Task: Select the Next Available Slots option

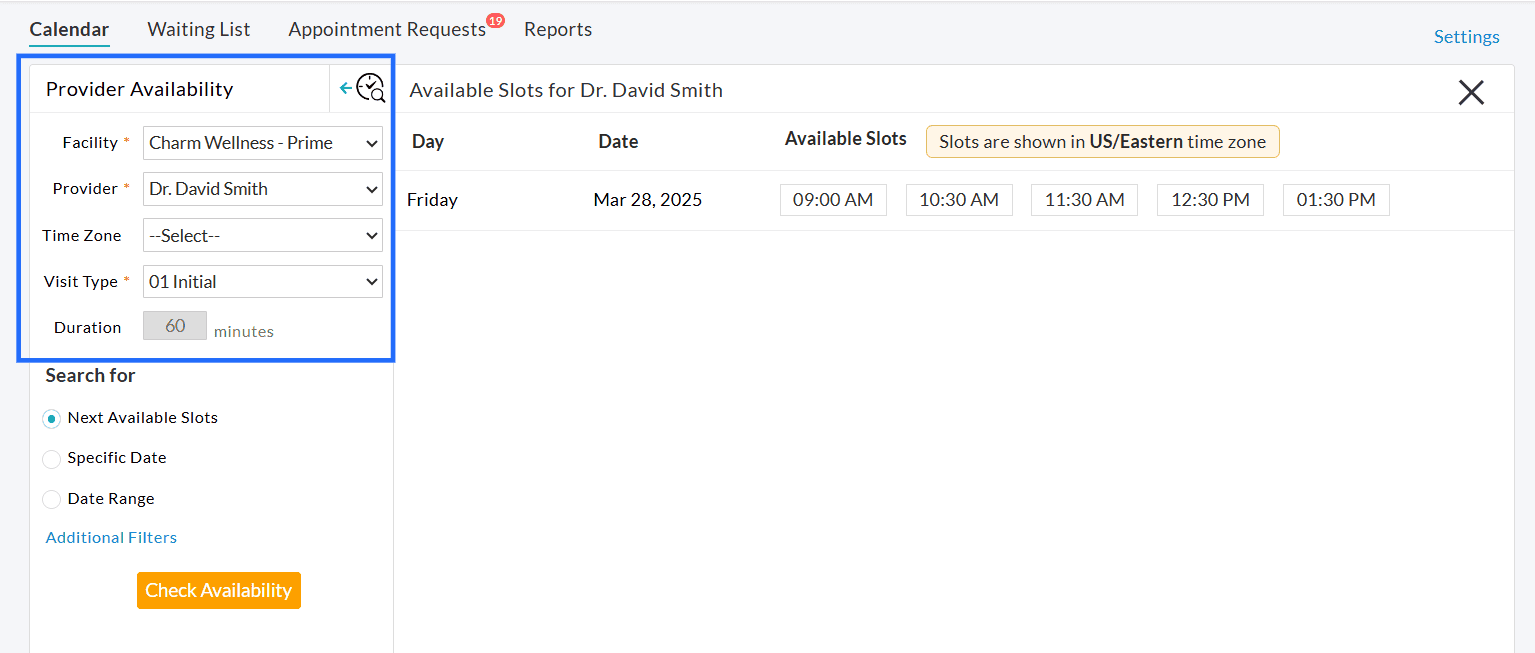Action: click(x=51, y=418)
